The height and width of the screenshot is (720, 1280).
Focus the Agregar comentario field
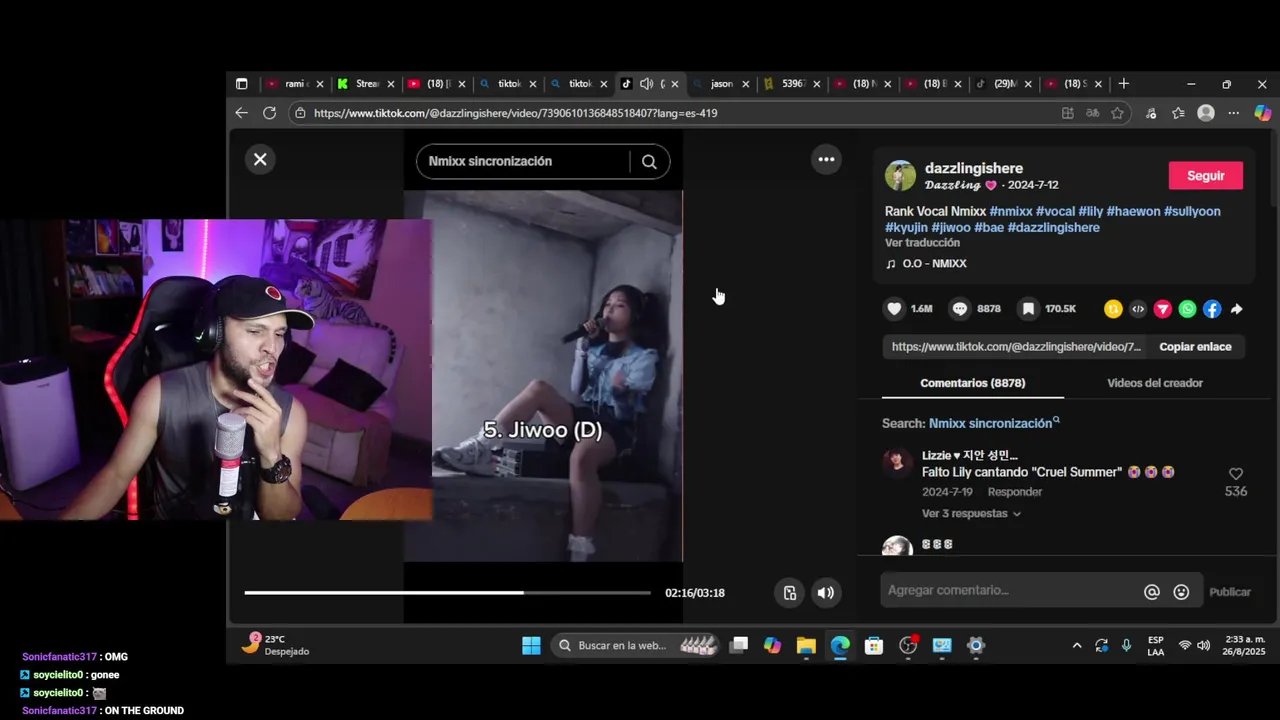(x=1010, y=591)
